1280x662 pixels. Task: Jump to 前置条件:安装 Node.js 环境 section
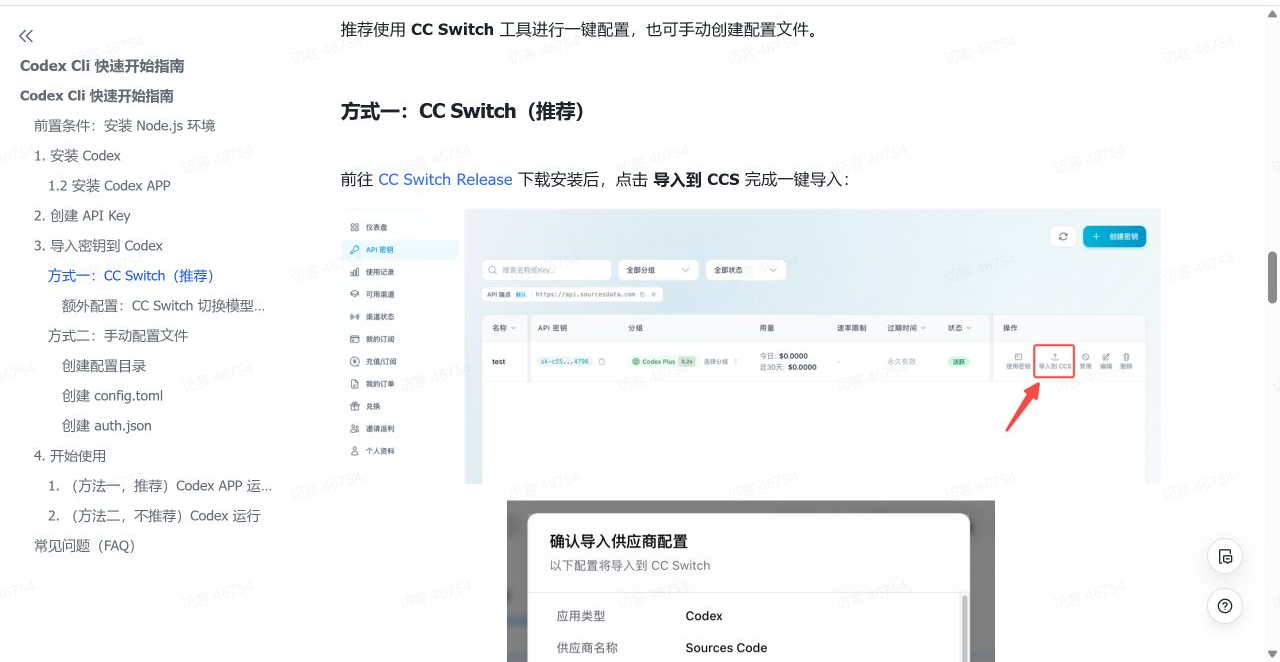[x=124, y=126]
